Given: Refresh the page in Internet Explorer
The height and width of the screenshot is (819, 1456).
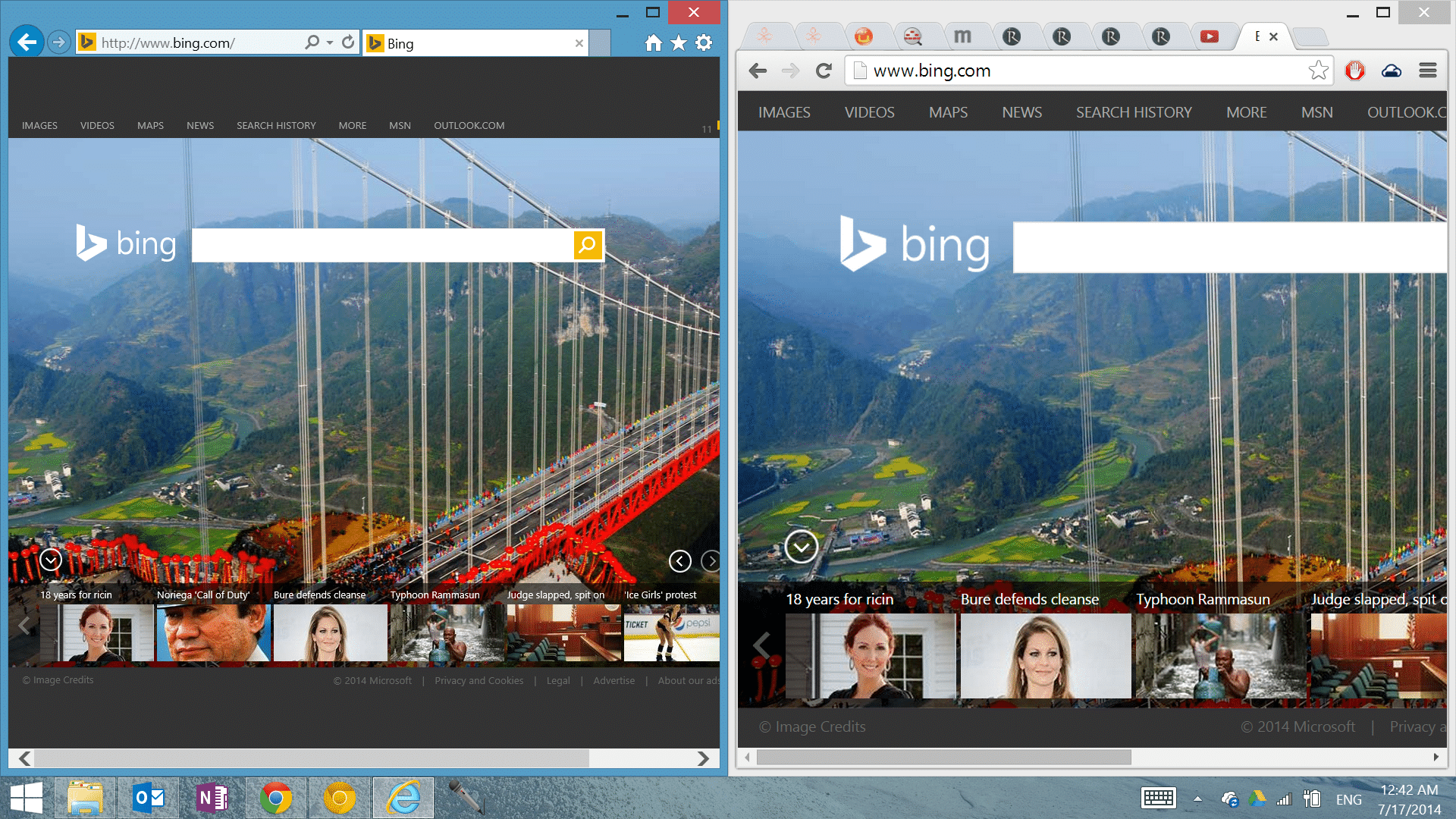Looking at the screenshot, I should (x=348, y=42).
